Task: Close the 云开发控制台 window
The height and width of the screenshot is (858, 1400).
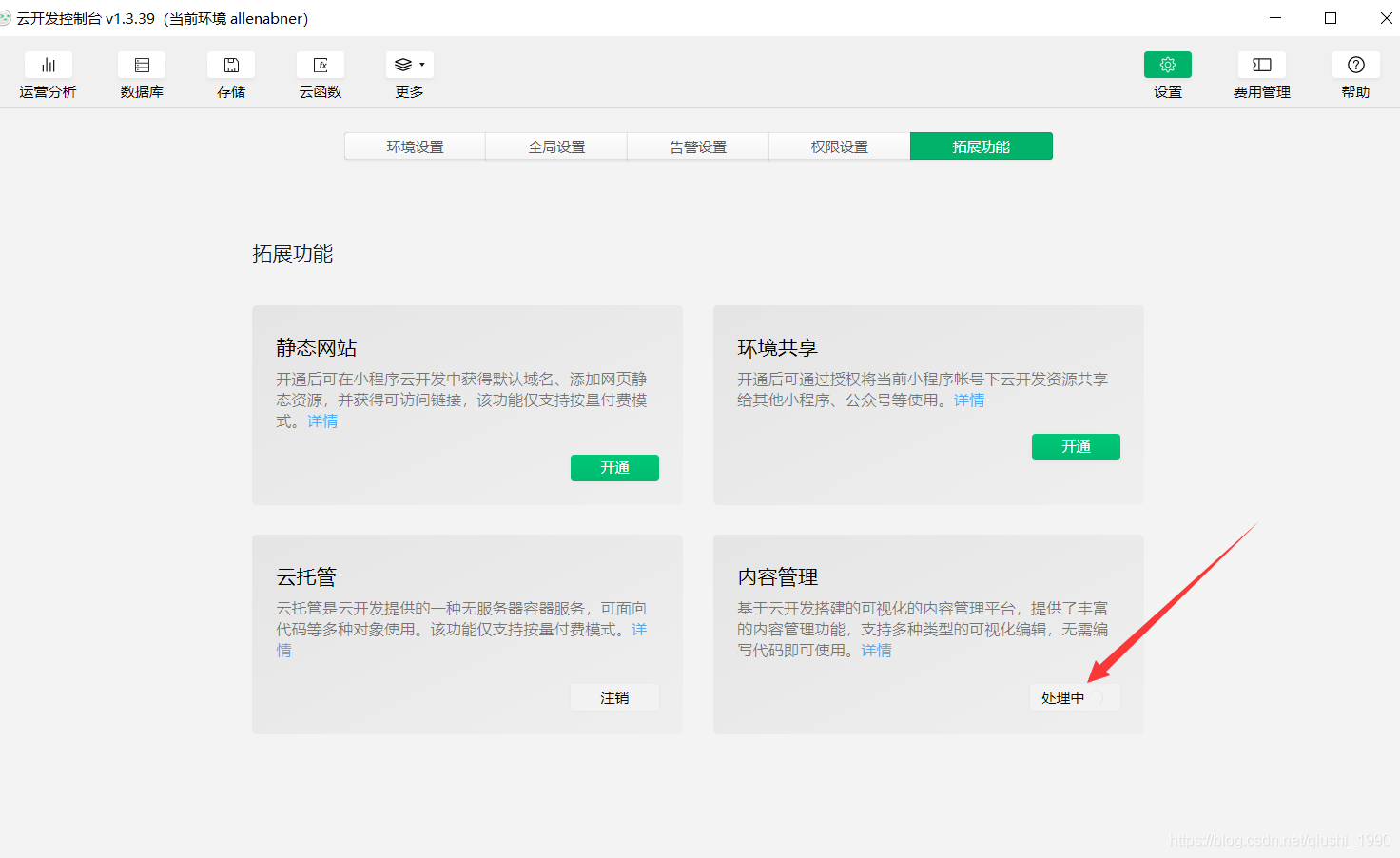Action: [1386, 18]
